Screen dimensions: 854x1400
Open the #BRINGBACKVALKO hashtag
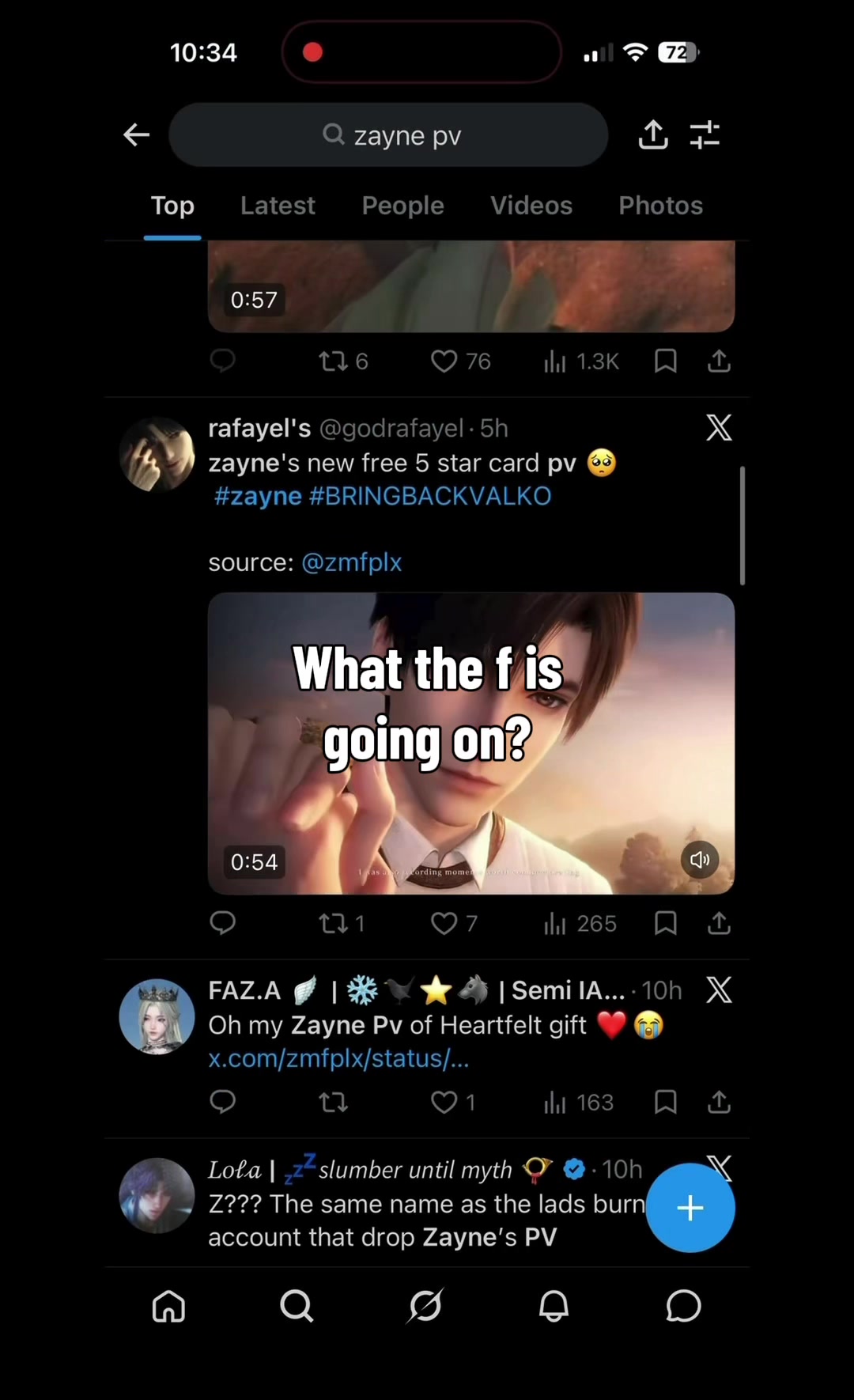(x=430, y=496)
